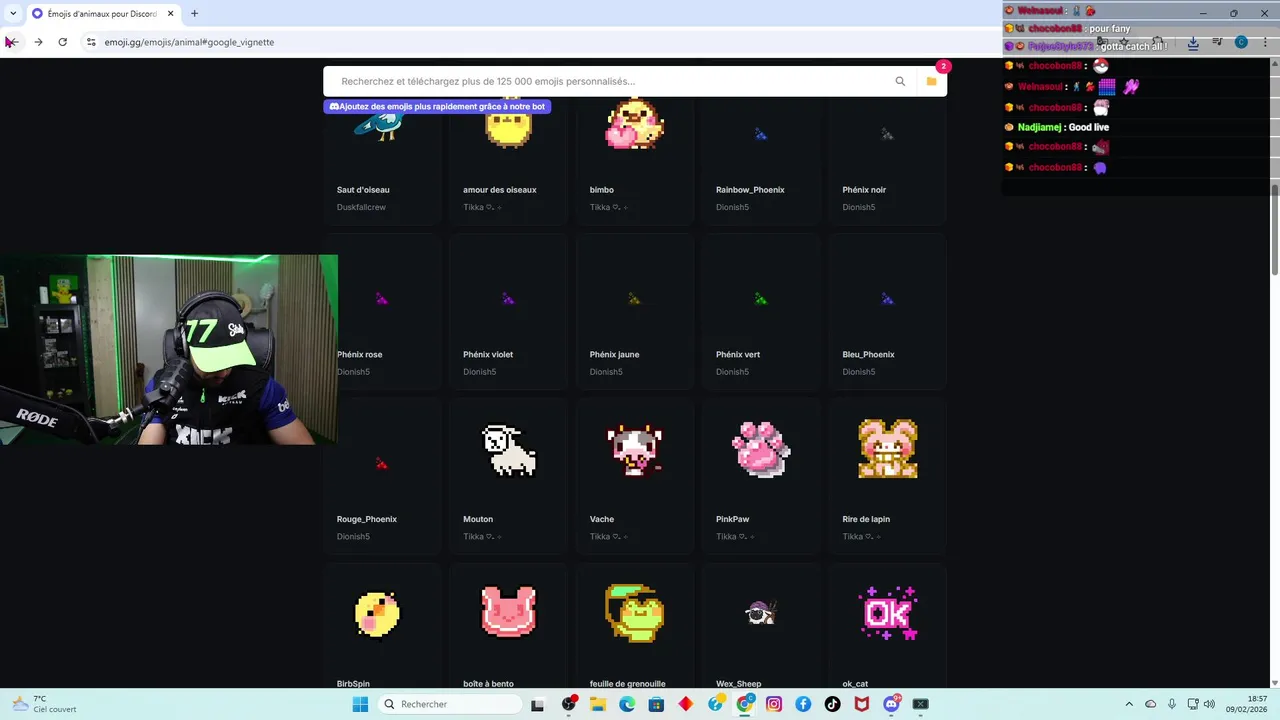
Task: Select the Vache cow emoji image
Action: click(x=635, y=449)
